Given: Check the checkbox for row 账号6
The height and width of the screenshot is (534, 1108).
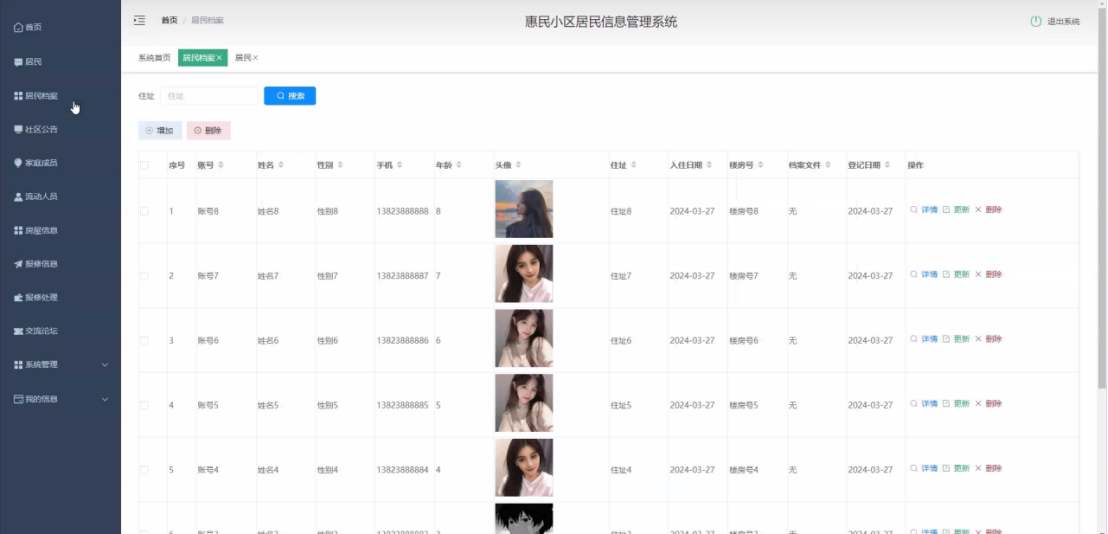Looking at the screenshot, I should coord(144,340).
